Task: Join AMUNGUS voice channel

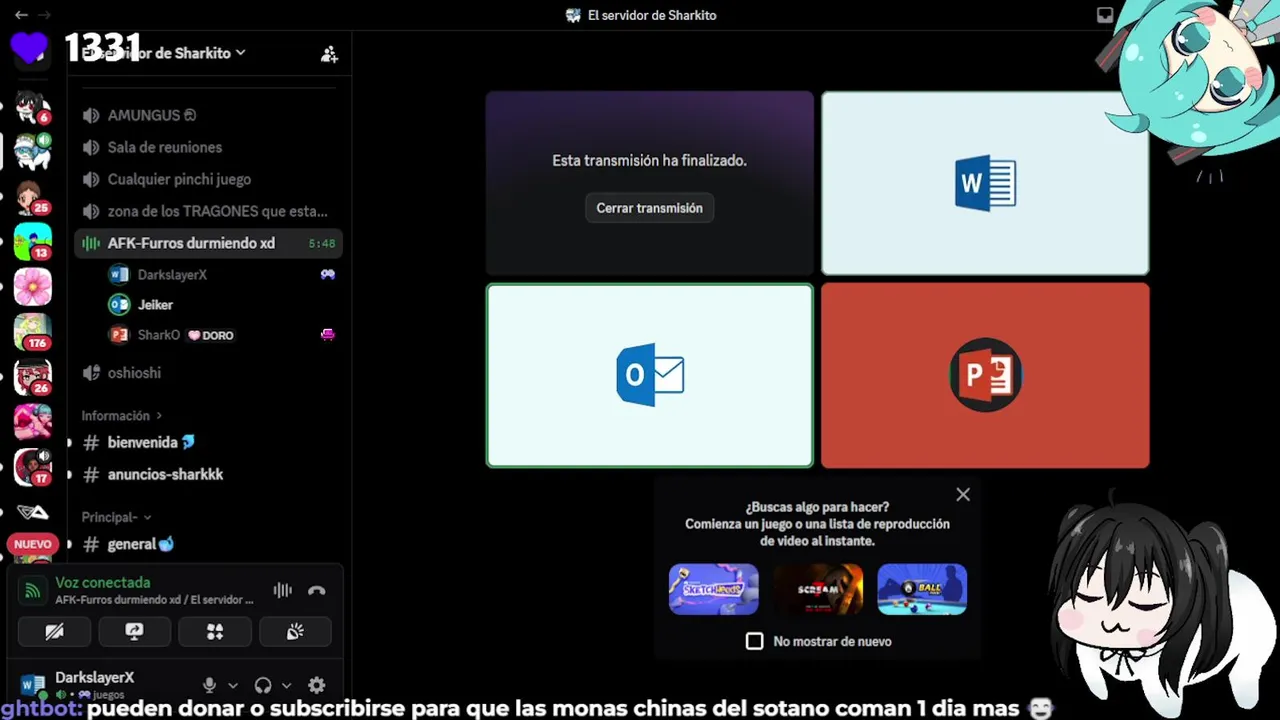Action: pos(207,115)
